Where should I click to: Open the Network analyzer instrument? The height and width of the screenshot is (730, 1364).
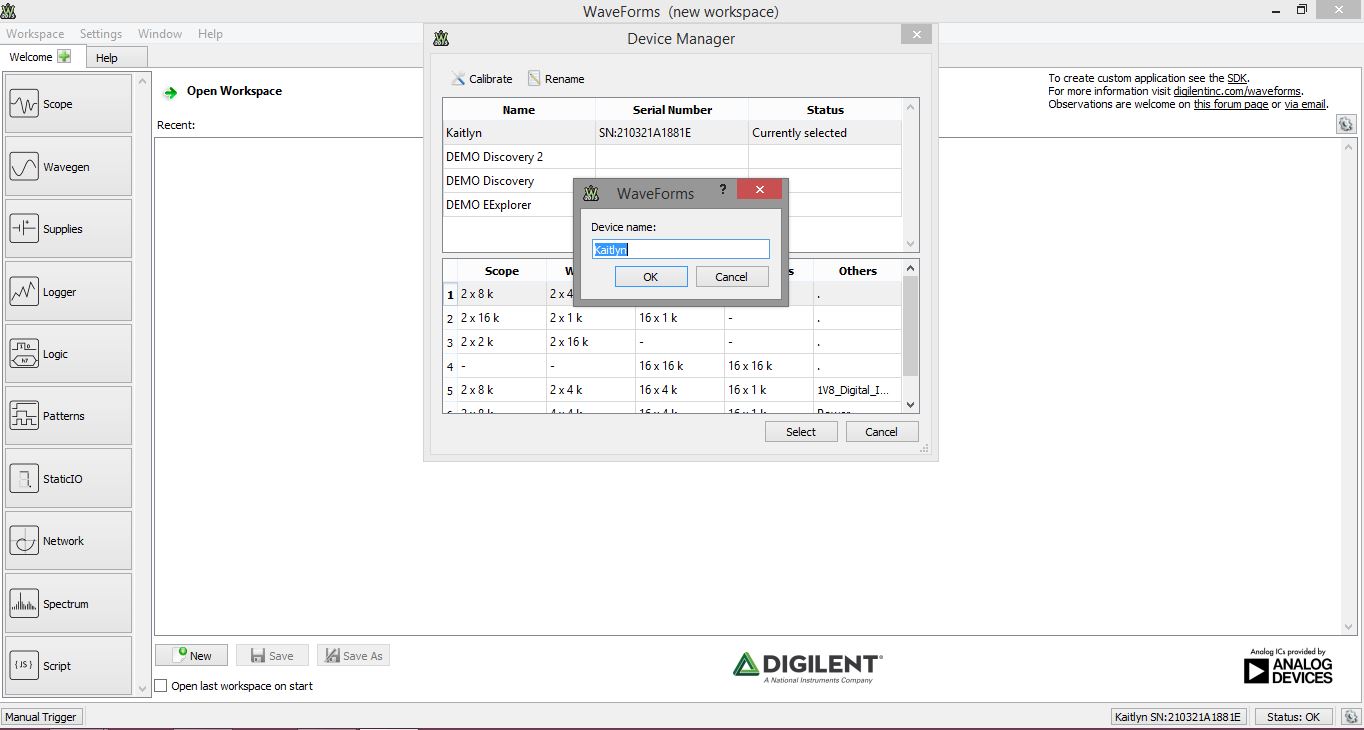click(68, 541)
